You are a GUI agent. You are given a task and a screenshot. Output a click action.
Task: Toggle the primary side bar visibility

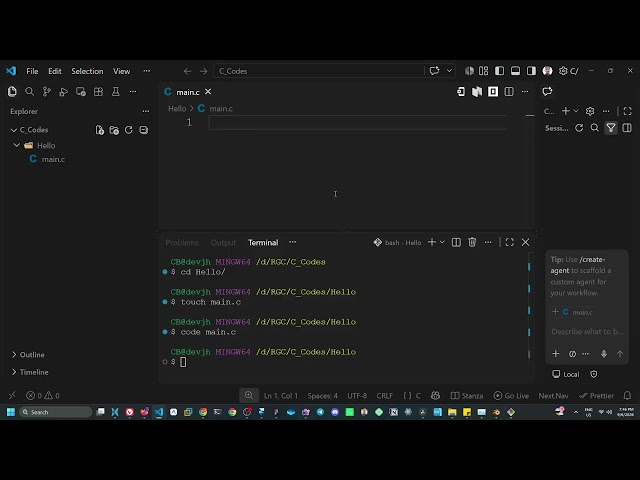(x=500, y=71)
